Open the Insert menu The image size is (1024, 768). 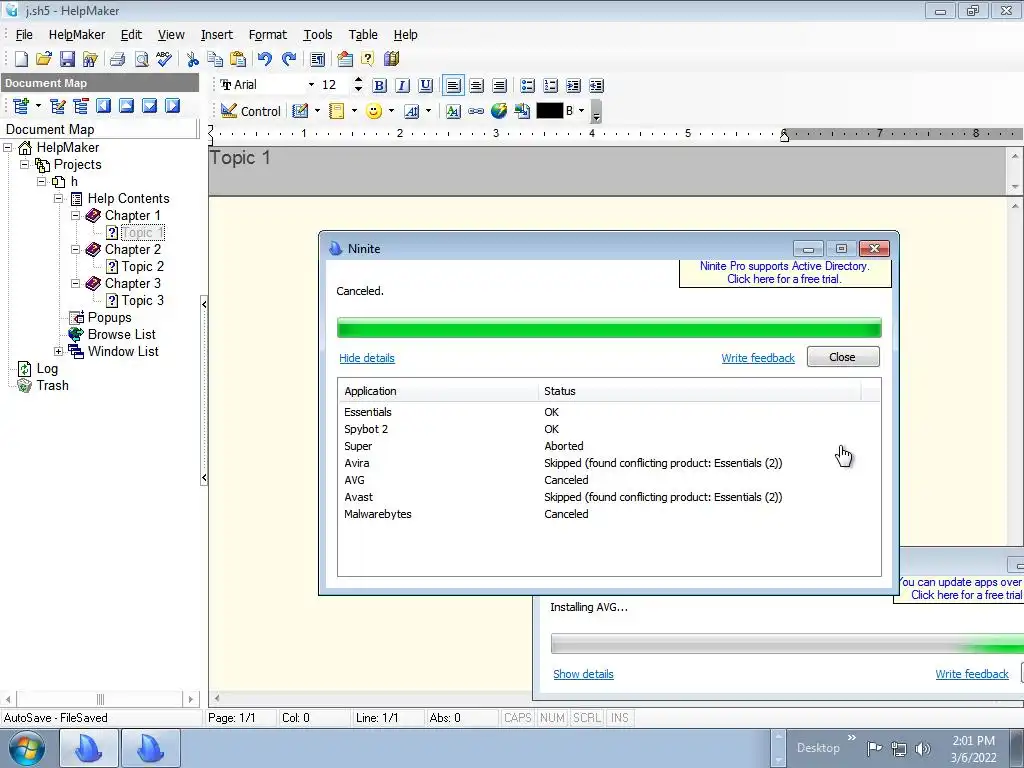(x=216, y=35)
